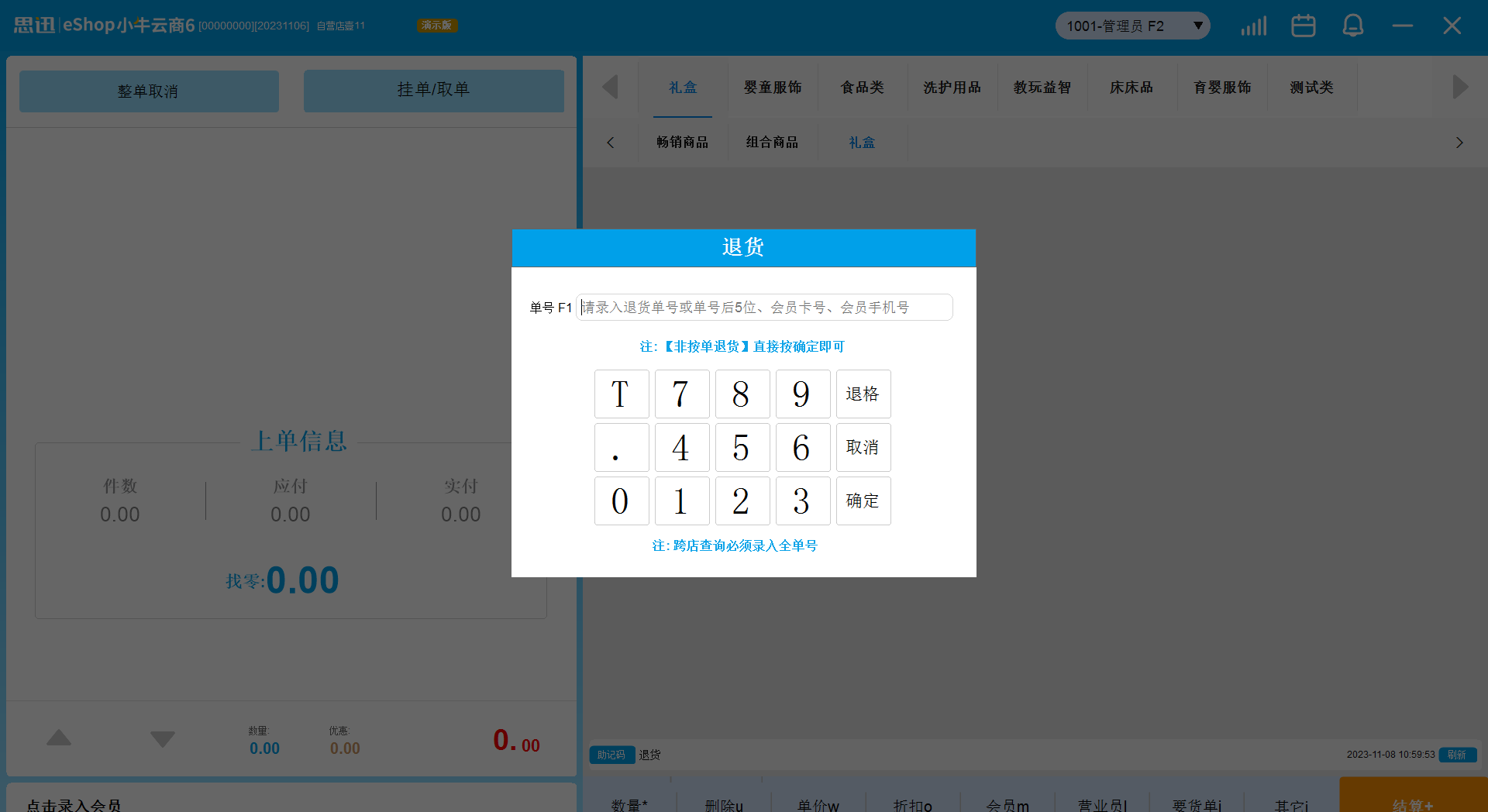Click the right chevron in subcategory row
The image size is (1488, 812).
pyautogui.click(x=1459, y=143)
